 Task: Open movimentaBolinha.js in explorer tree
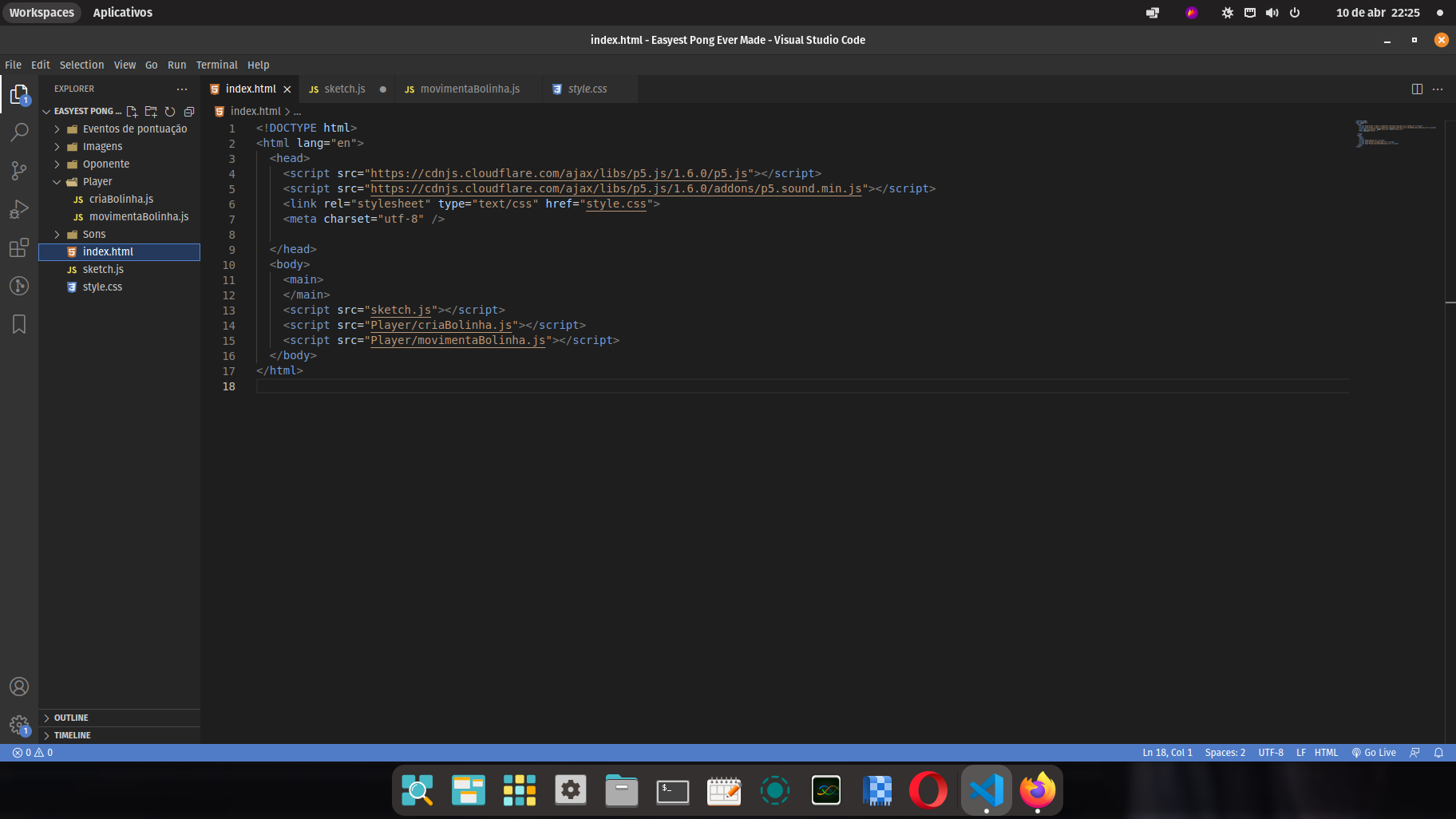pyautogui.click(x=120, y=217)
